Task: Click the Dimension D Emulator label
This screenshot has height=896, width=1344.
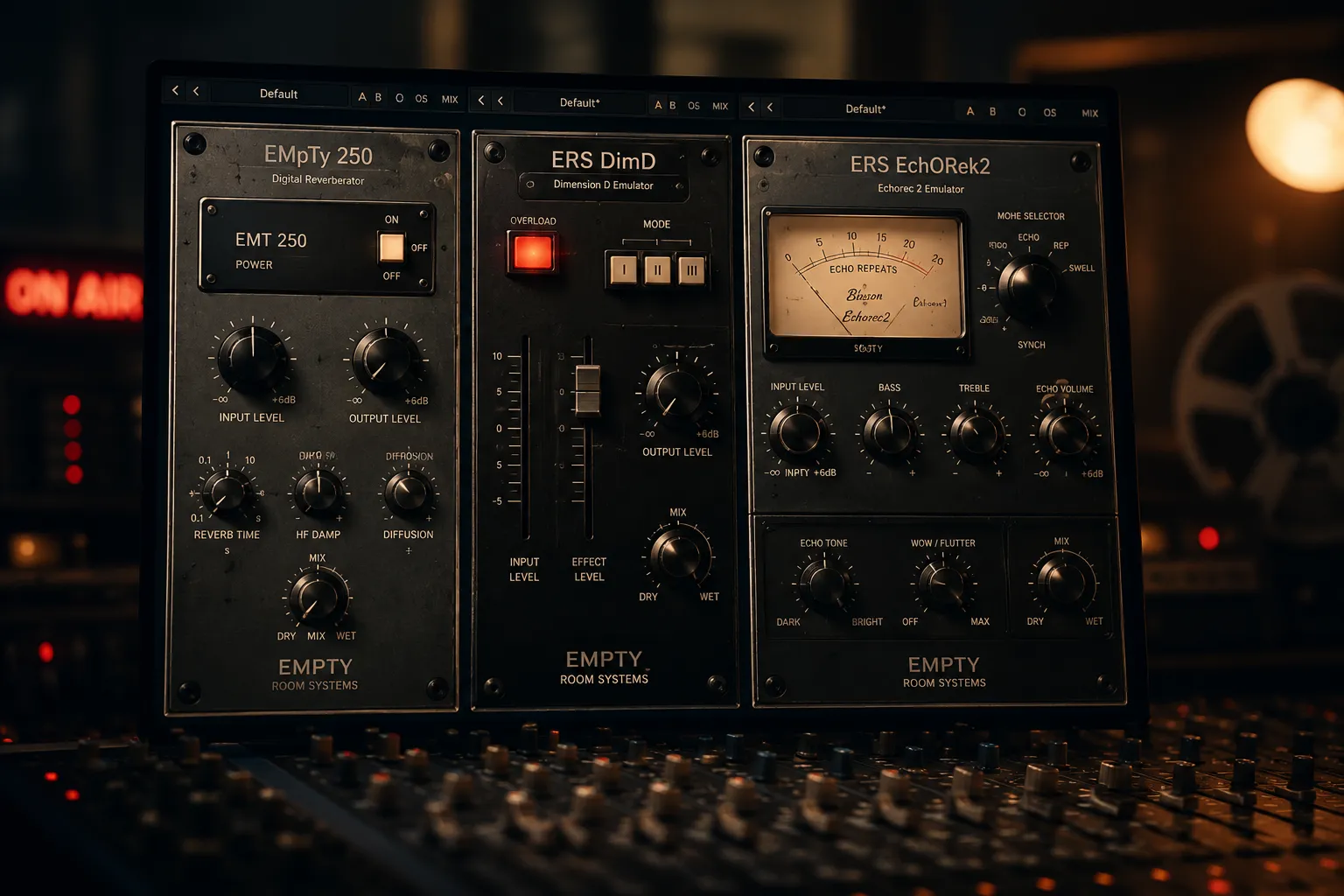Action: (604, 185)
